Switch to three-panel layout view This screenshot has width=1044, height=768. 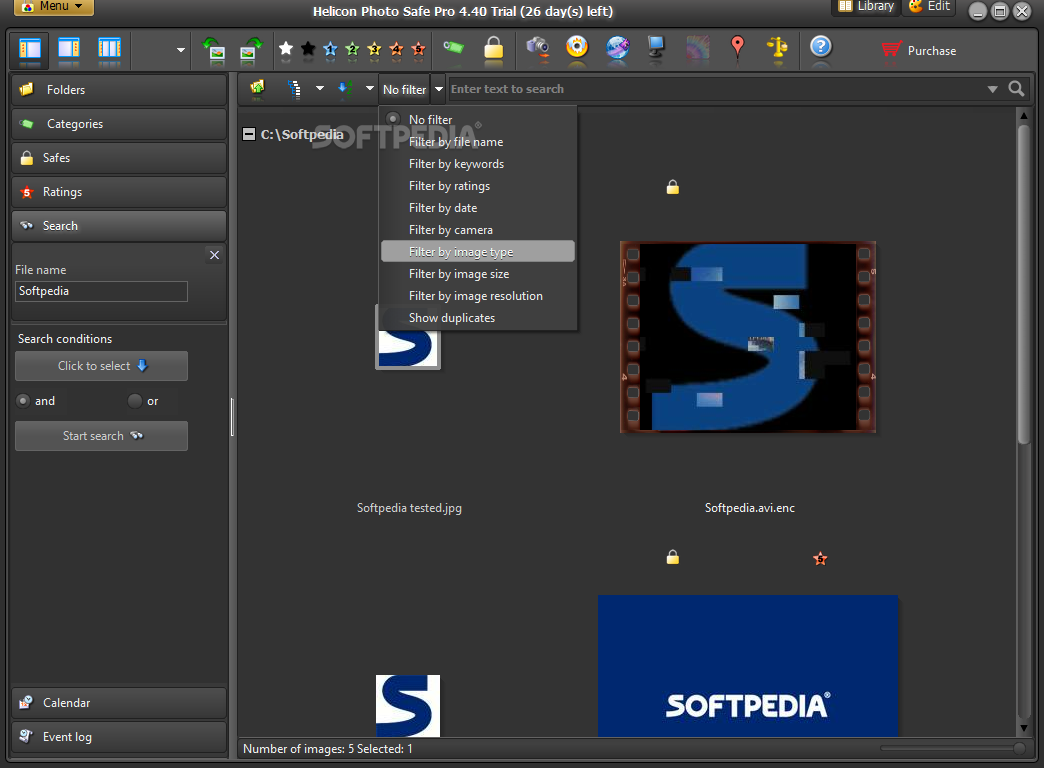109,51
